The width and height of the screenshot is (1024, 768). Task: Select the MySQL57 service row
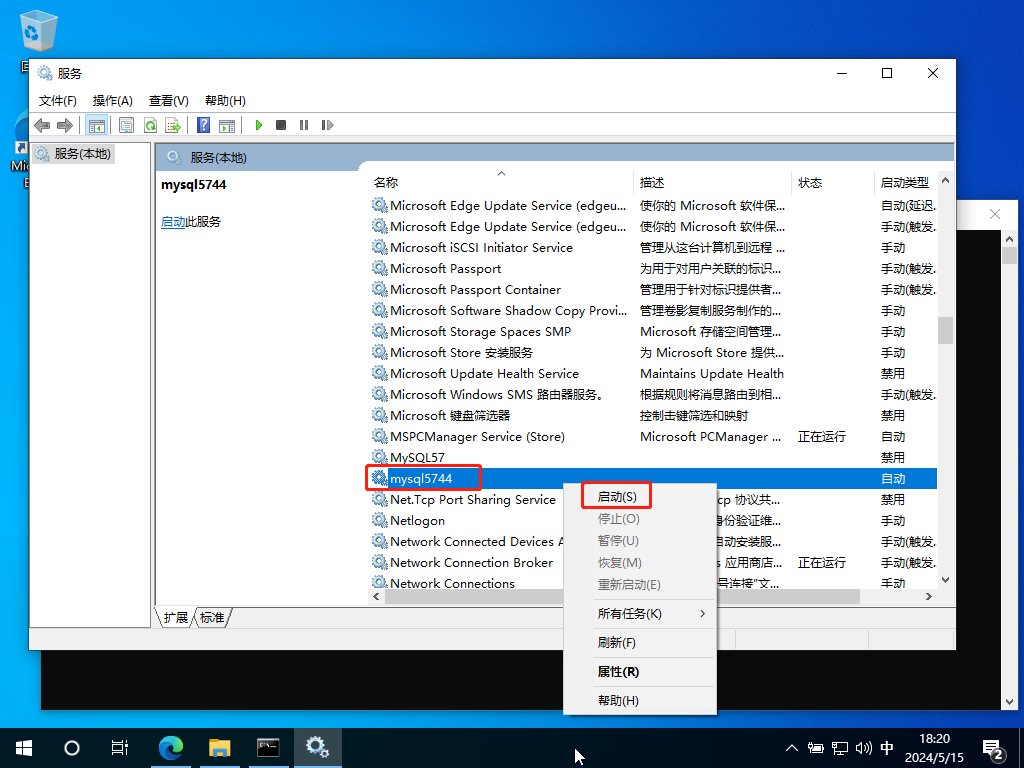click(x=417, y=458)
